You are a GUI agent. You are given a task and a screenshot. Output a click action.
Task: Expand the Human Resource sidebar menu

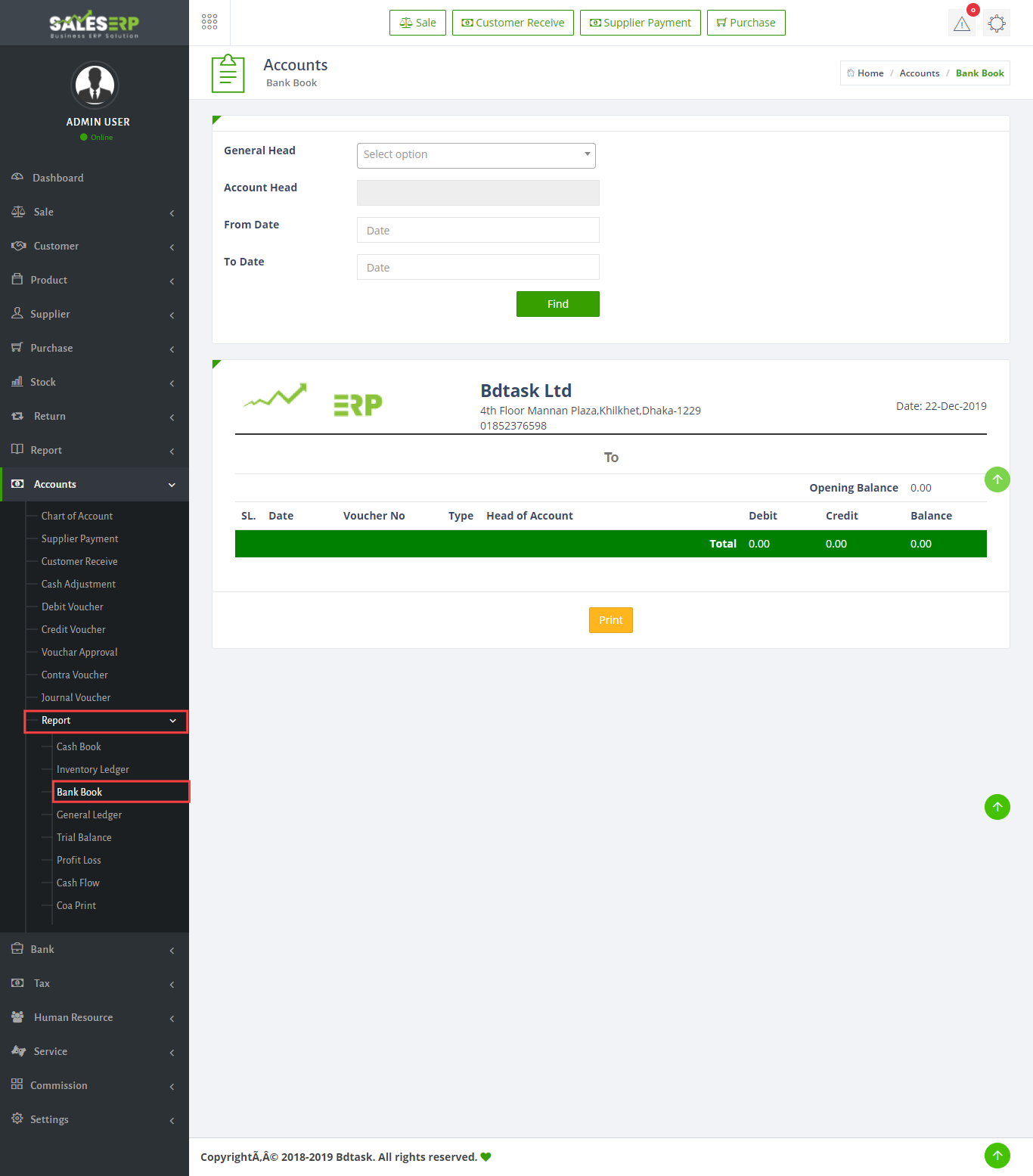click(x=95, y=1017)
